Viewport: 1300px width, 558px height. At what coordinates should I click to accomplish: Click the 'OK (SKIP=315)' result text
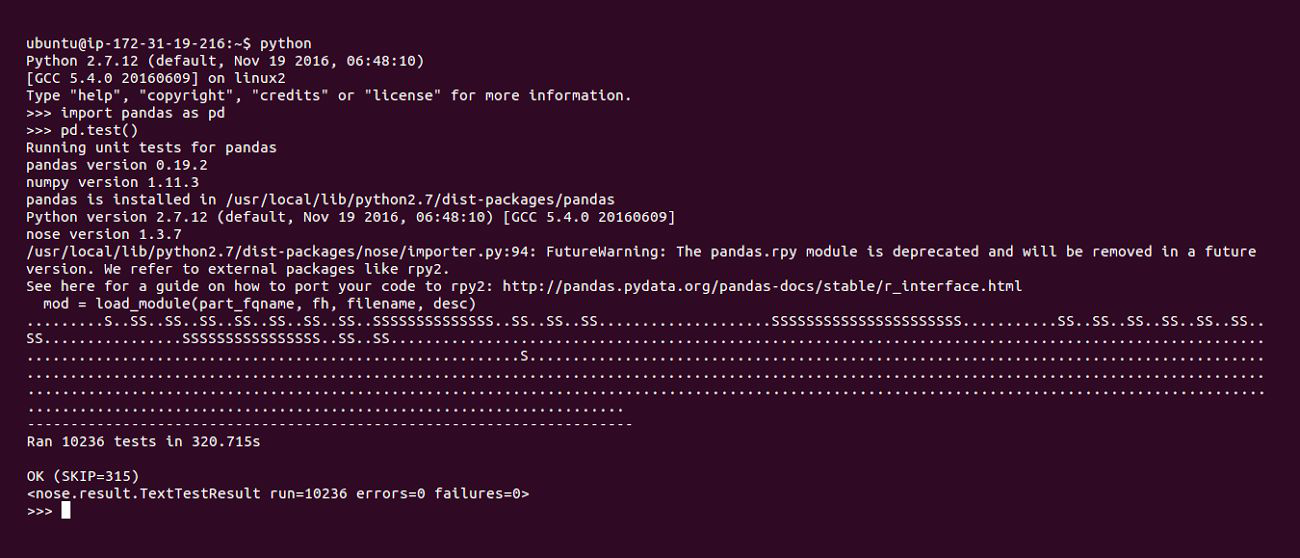(82, 475)
